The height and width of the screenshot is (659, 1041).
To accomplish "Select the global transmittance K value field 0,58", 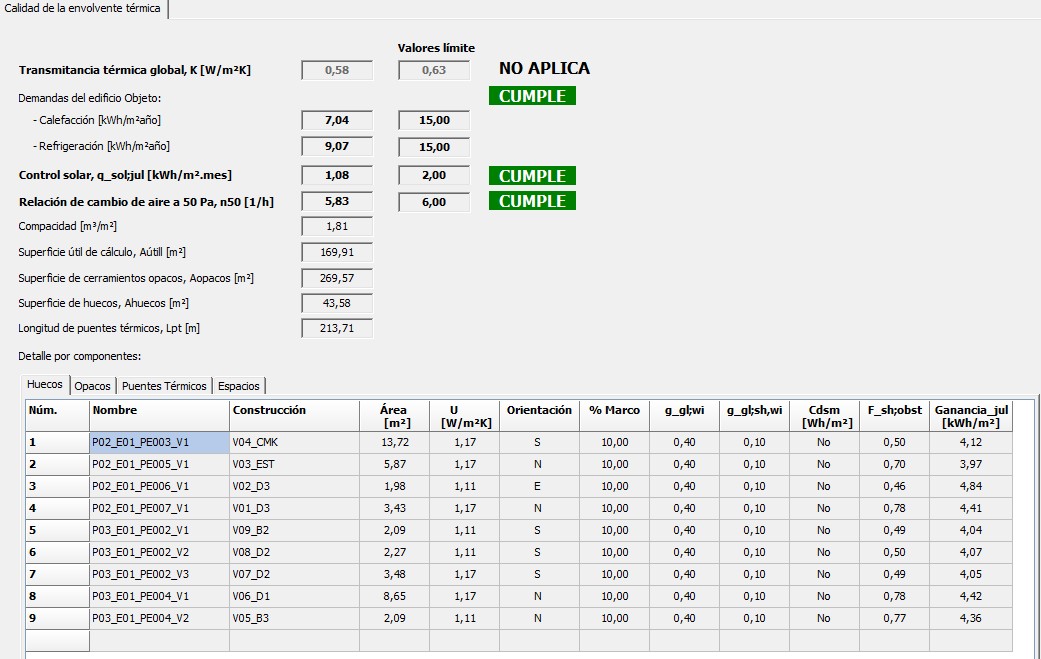I will tap(337, 70).
